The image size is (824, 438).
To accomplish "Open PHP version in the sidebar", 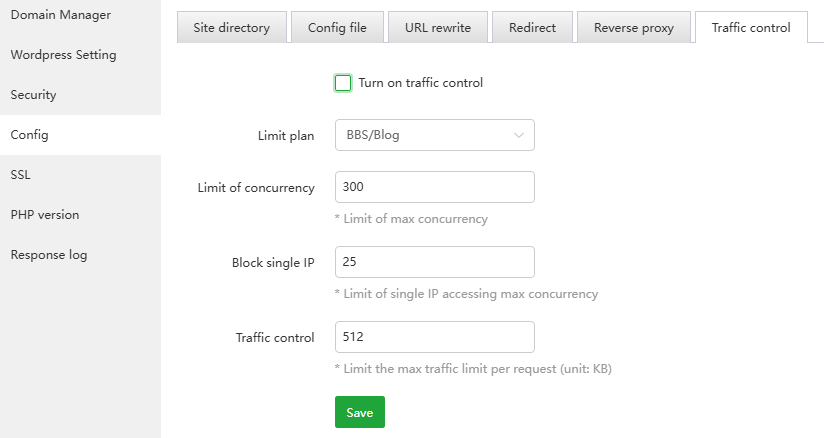I will [45, 215].
